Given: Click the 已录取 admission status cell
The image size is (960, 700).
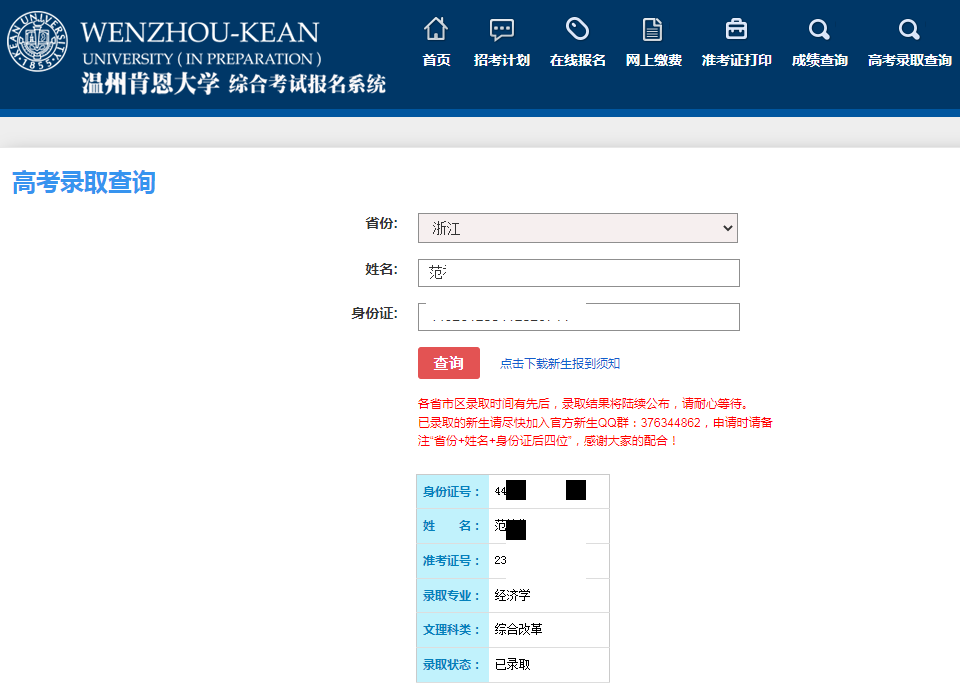Looking at the screenshot, I should 513,665.
